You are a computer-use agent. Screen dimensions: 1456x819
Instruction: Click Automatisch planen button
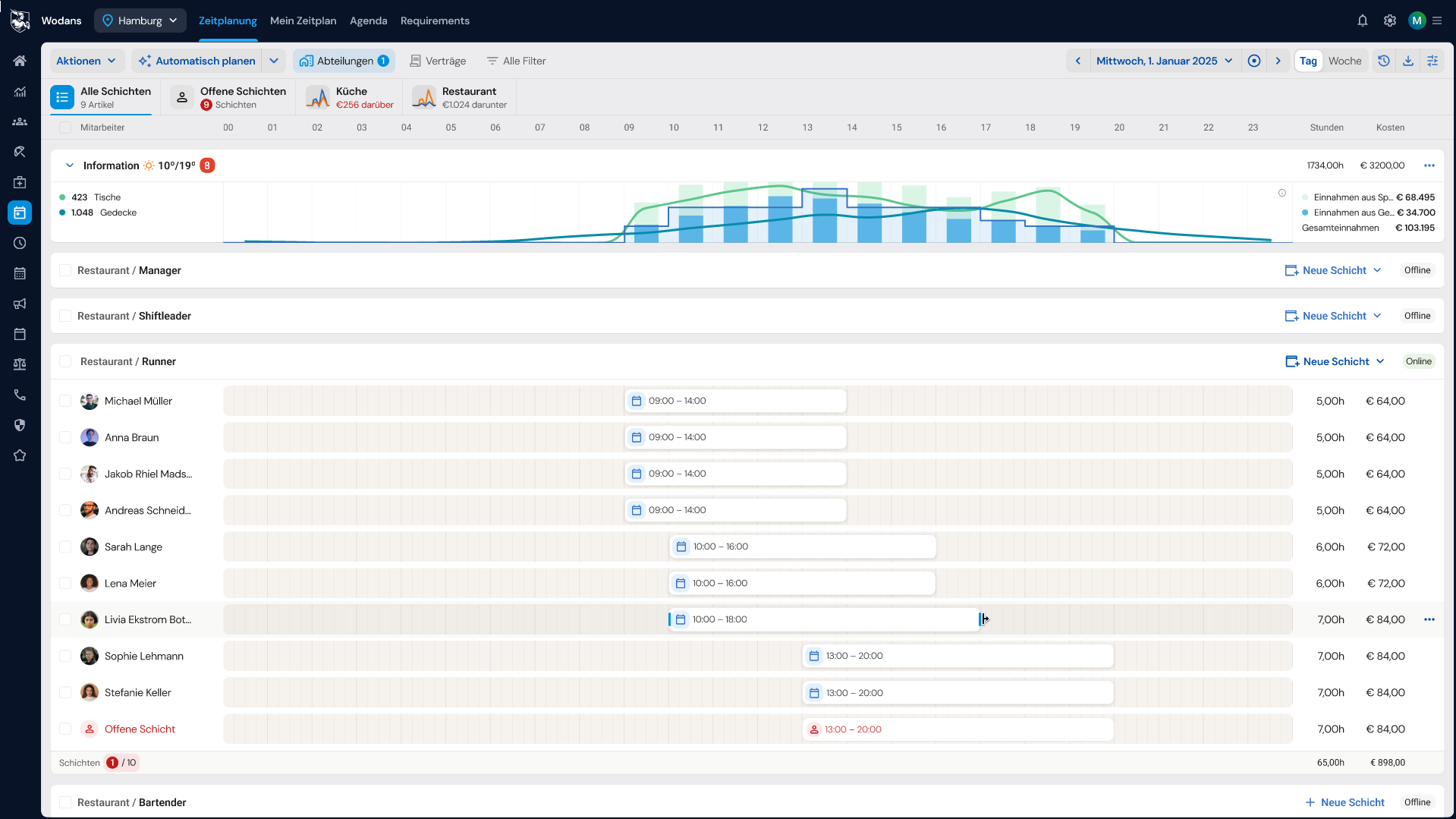pyautogui.click(x=197, y=61)
